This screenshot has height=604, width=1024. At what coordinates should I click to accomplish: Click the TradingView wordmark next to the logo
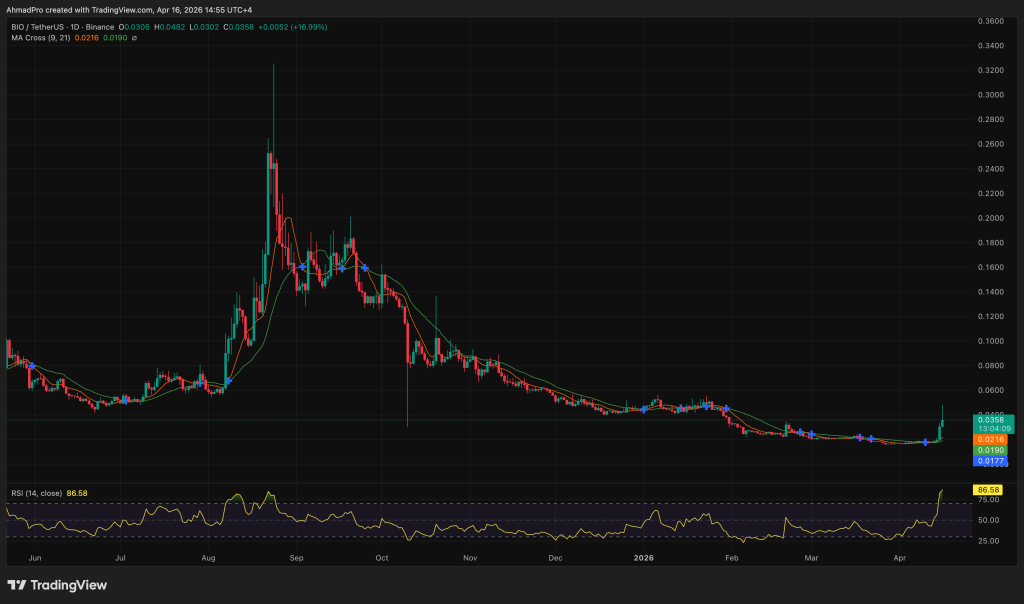[x=70, y=585]
